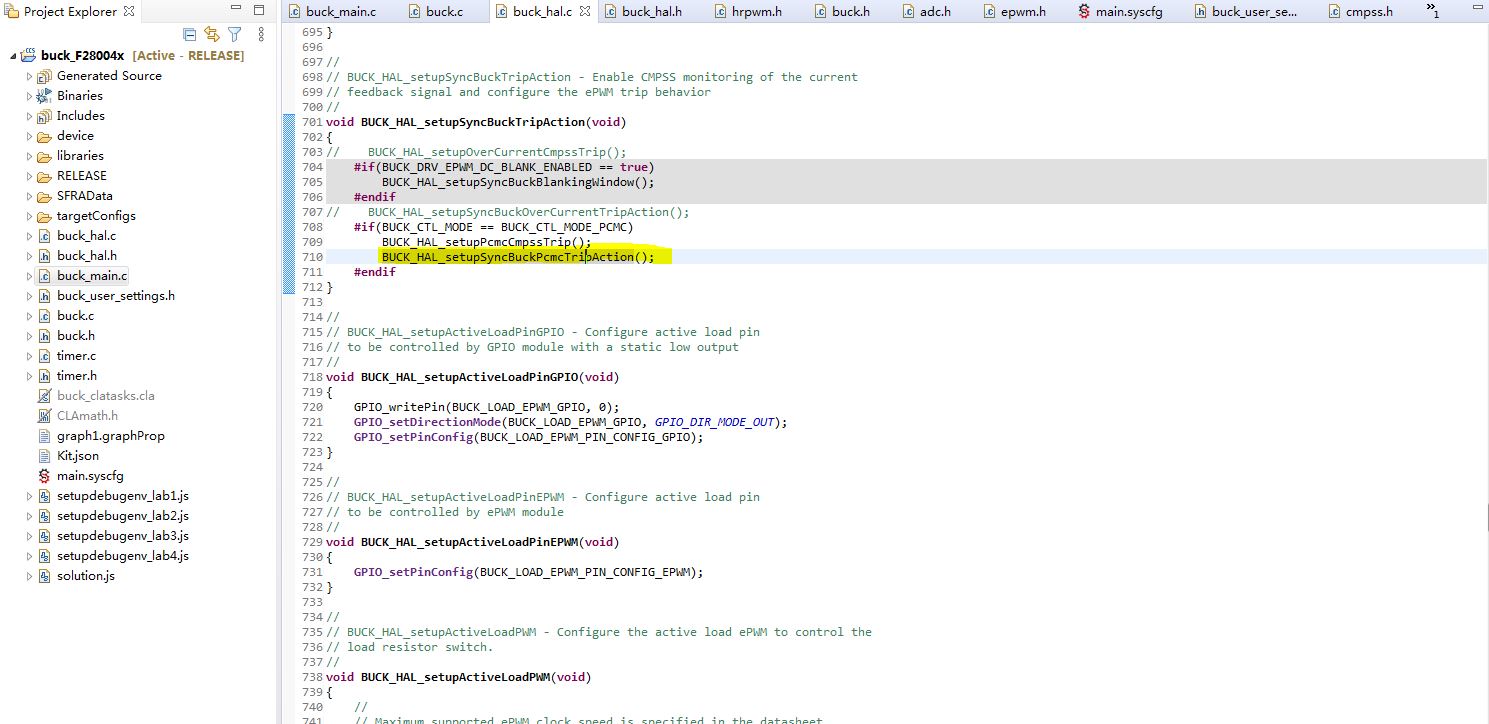
Task: Open the Project Explorer view menu dots
Action: [261, 34]
